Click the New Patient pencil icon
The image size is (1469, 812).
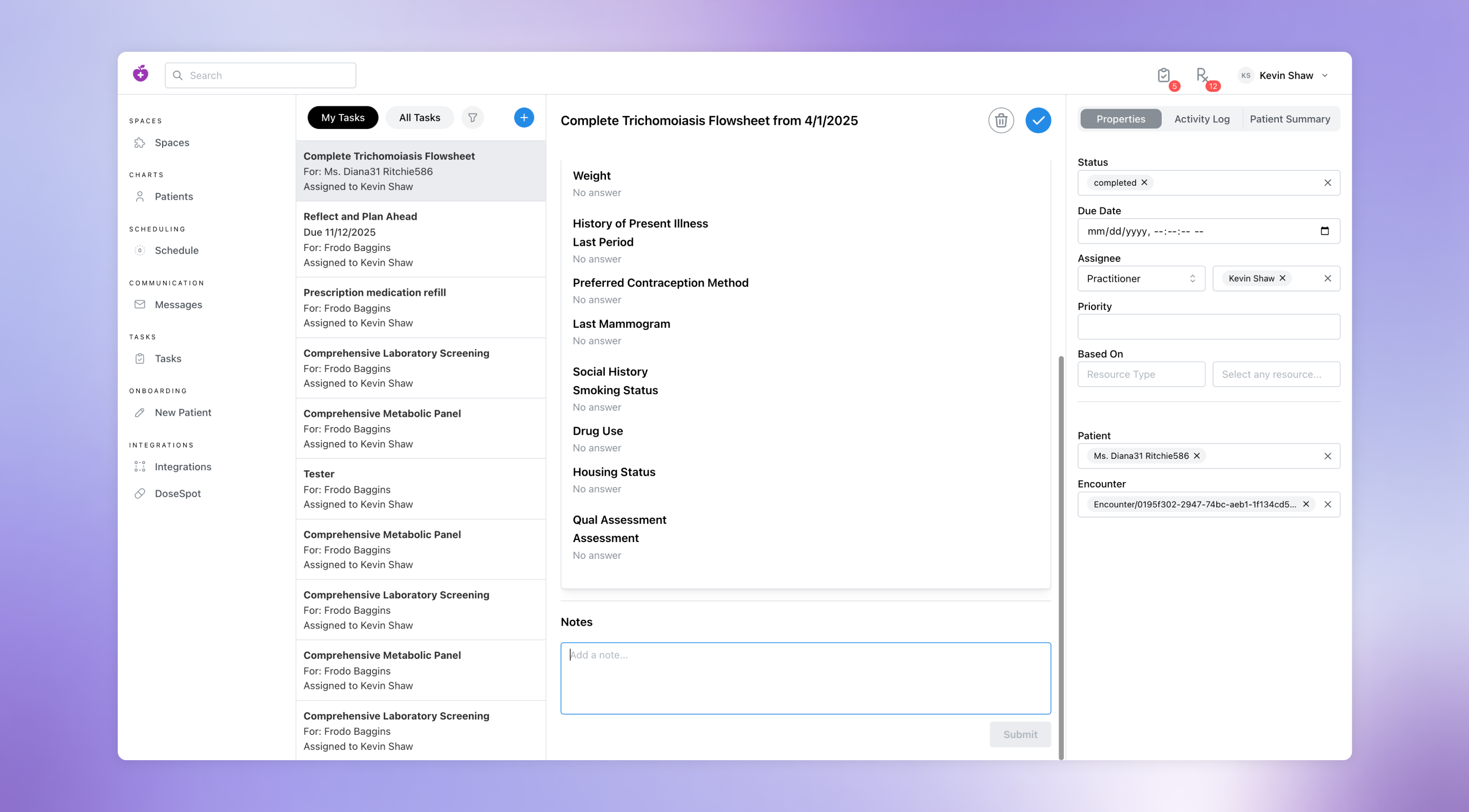click(140, 412)
